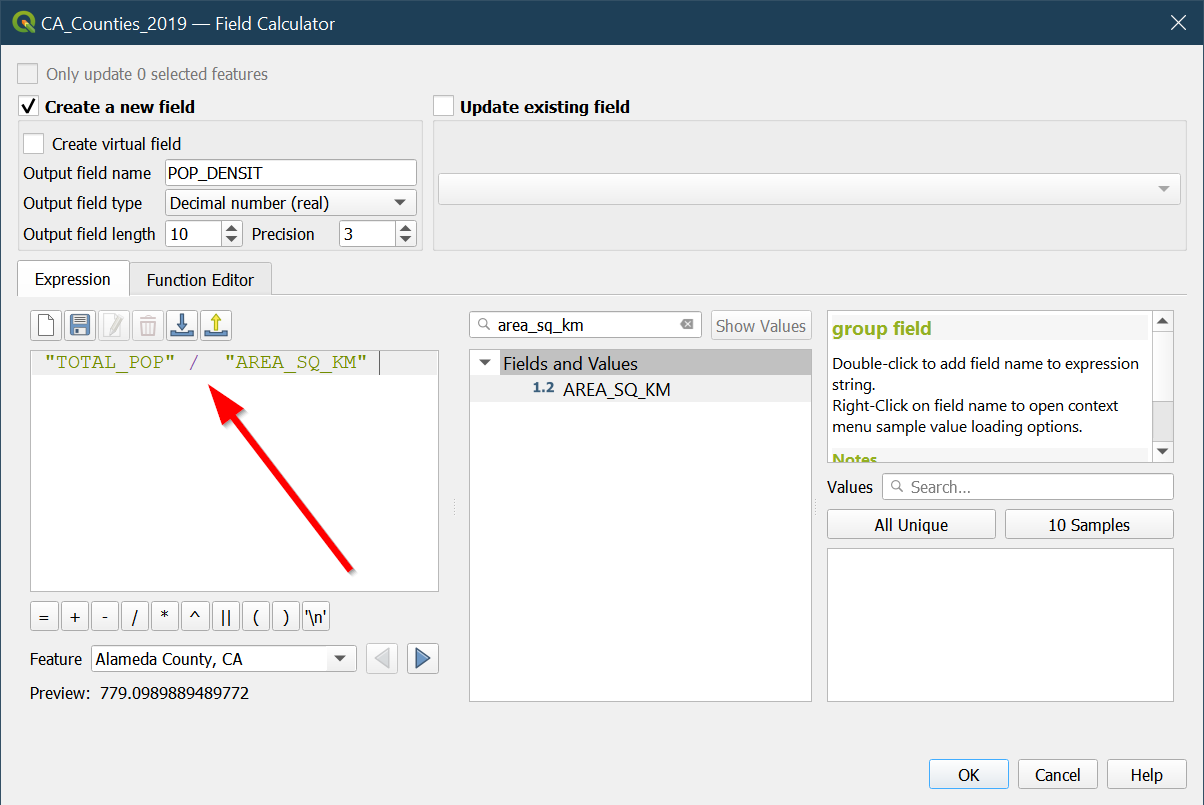Go to next feature preview arrow
The height and width of the screenshot is (805, 1204).
423,659
